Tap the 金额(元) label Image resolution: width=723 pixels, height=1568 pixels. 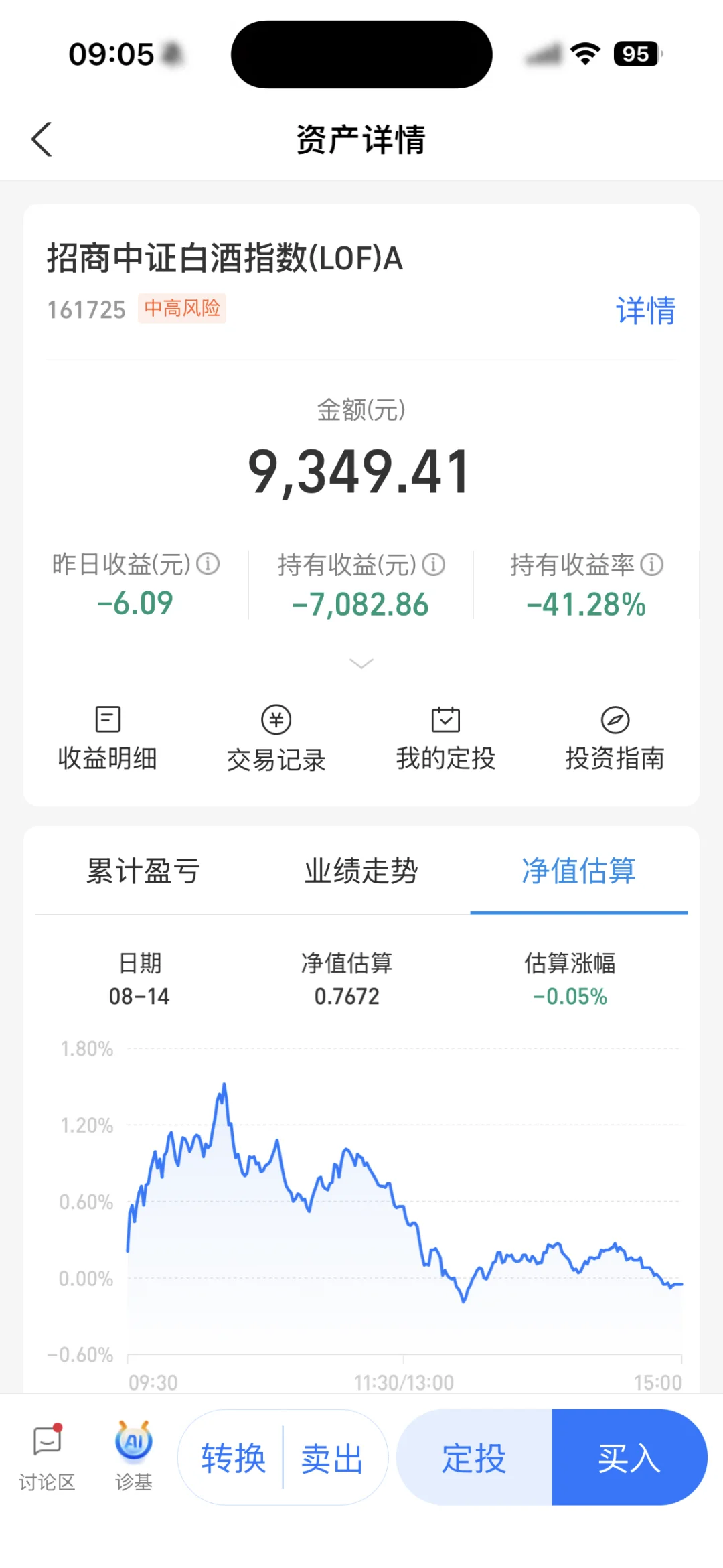coord(361,409)
